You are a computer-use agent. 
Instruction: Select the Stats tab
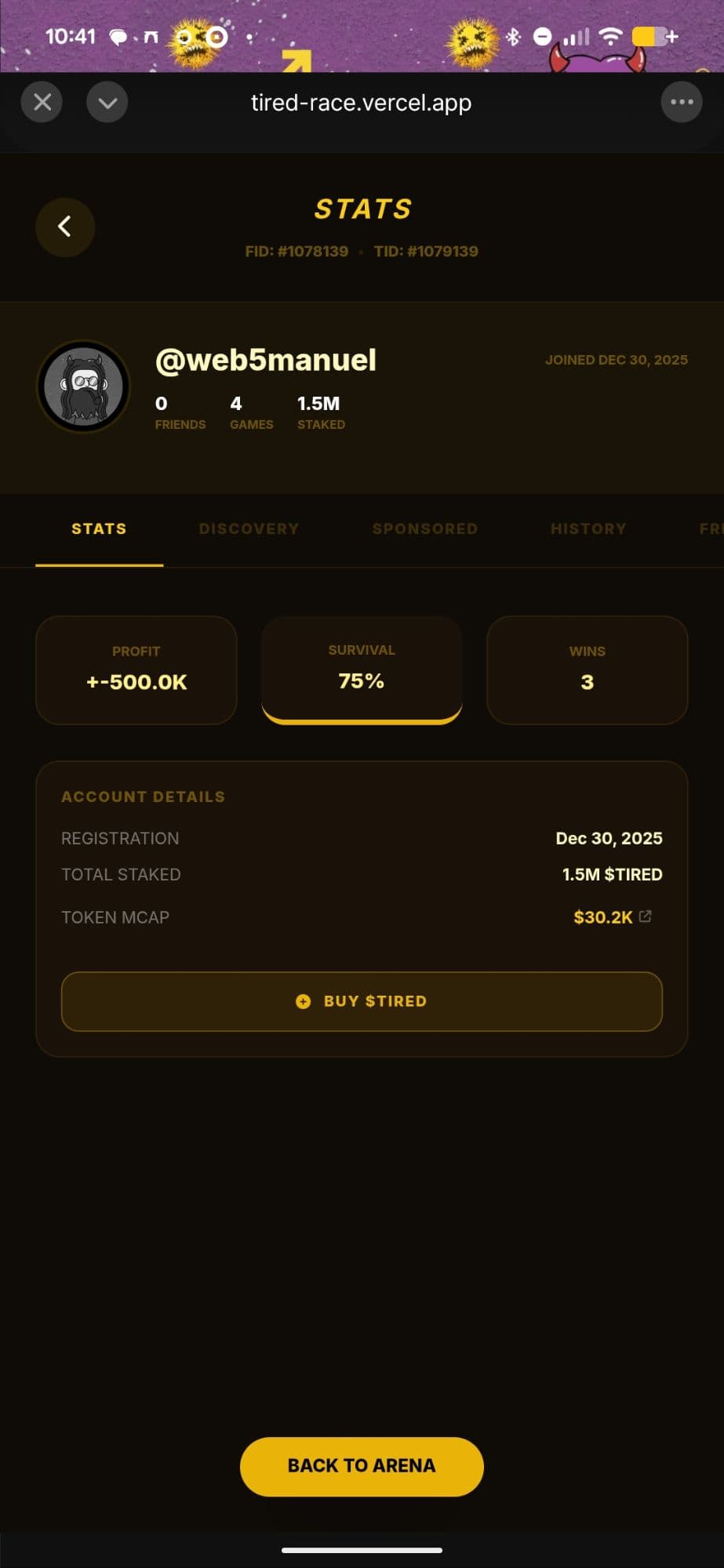[99, 529]
